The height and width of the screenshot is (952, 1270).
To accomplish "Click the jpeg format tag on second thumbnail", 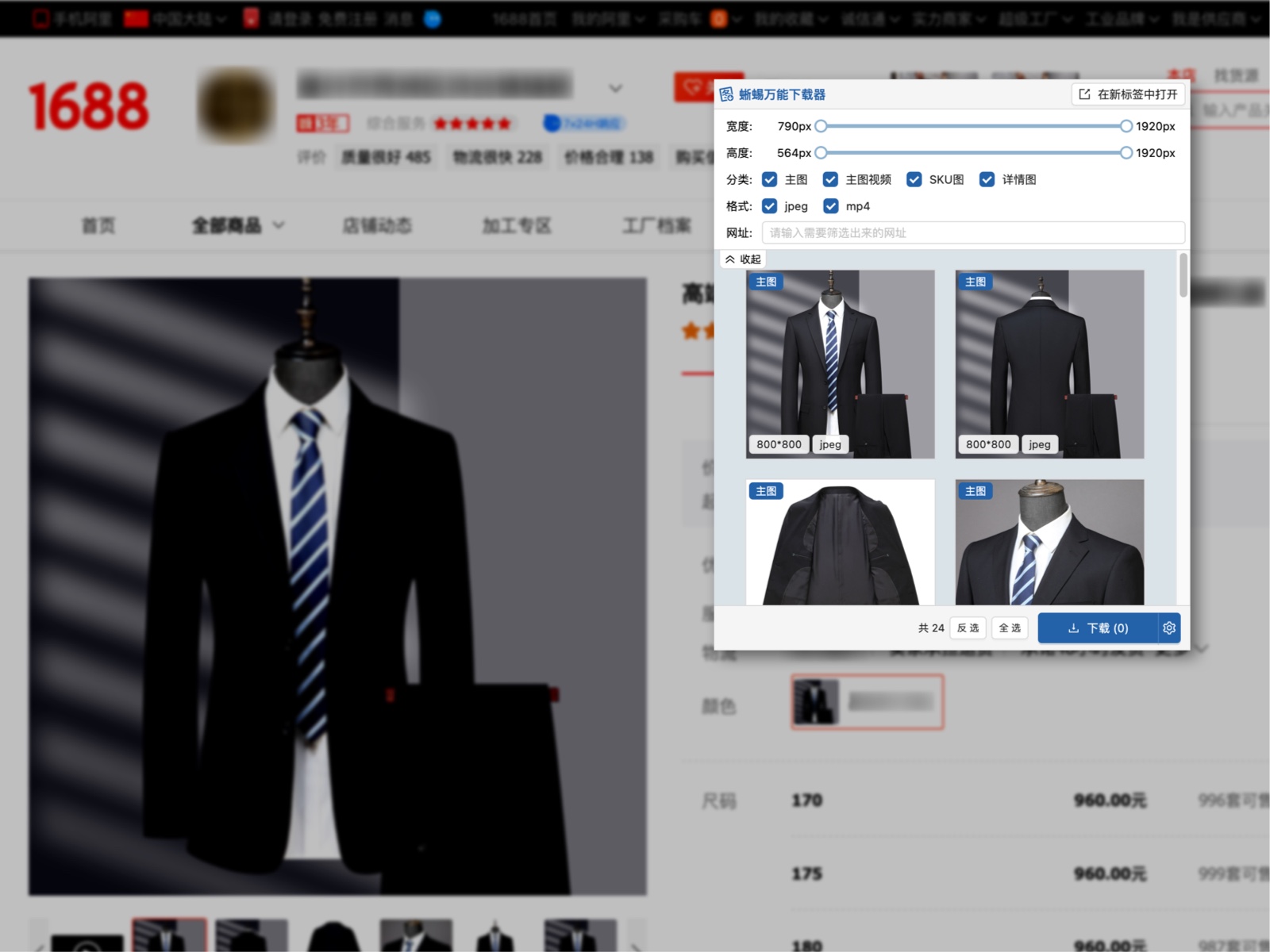I will (x=1039, y=444).
